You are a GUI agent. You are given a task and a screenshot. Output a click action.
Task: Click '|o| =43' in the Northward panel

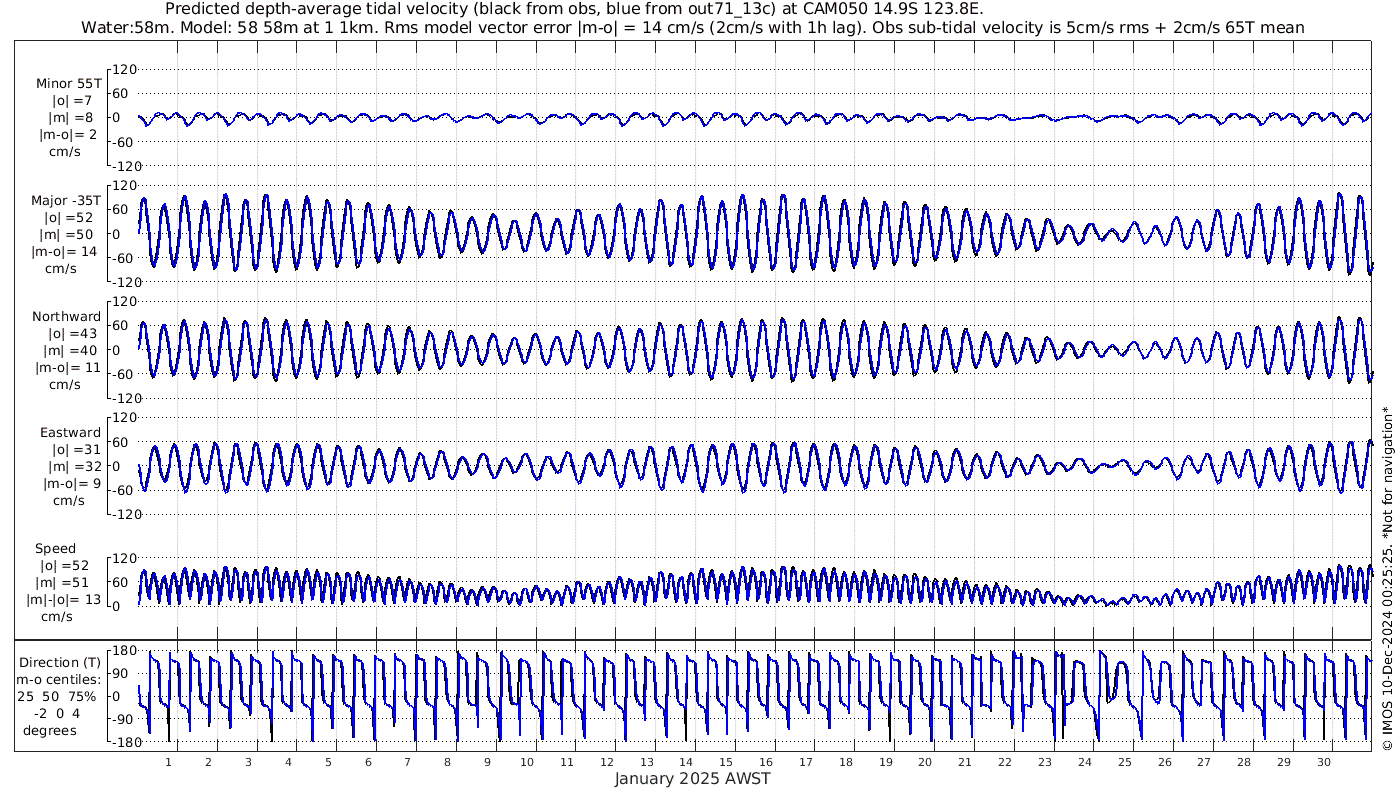[72, 333]
